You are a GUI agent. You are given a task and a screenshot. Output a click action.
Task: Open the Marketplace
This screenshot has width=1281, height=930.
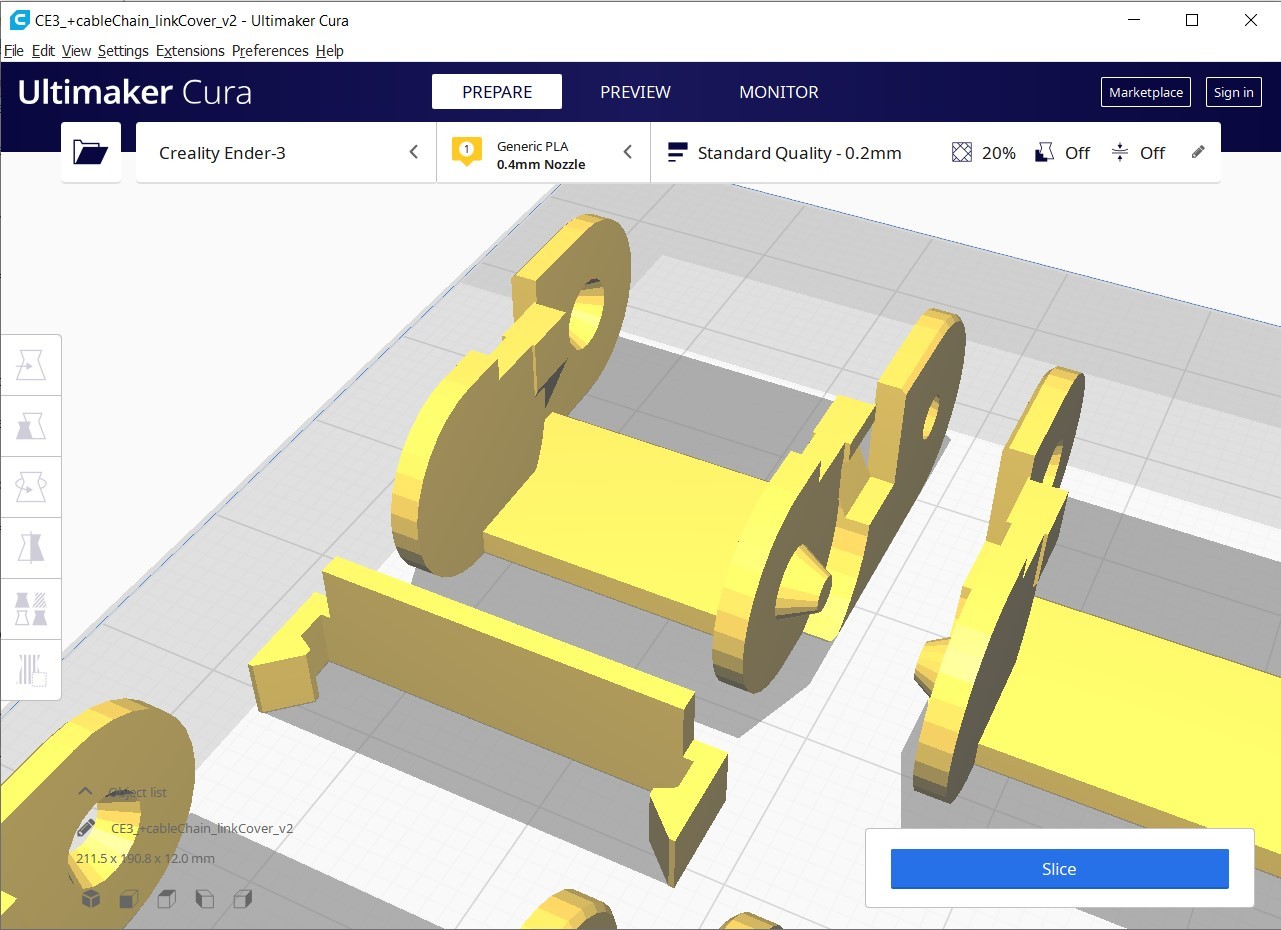pos(1146,92)
